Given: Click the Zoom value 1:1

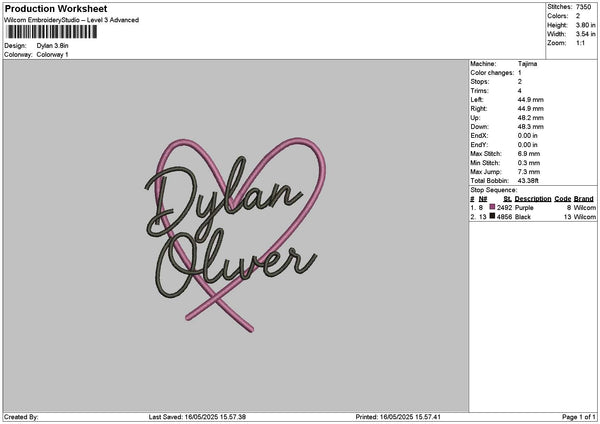Looking at the screenshot, I should click(580, 43).
